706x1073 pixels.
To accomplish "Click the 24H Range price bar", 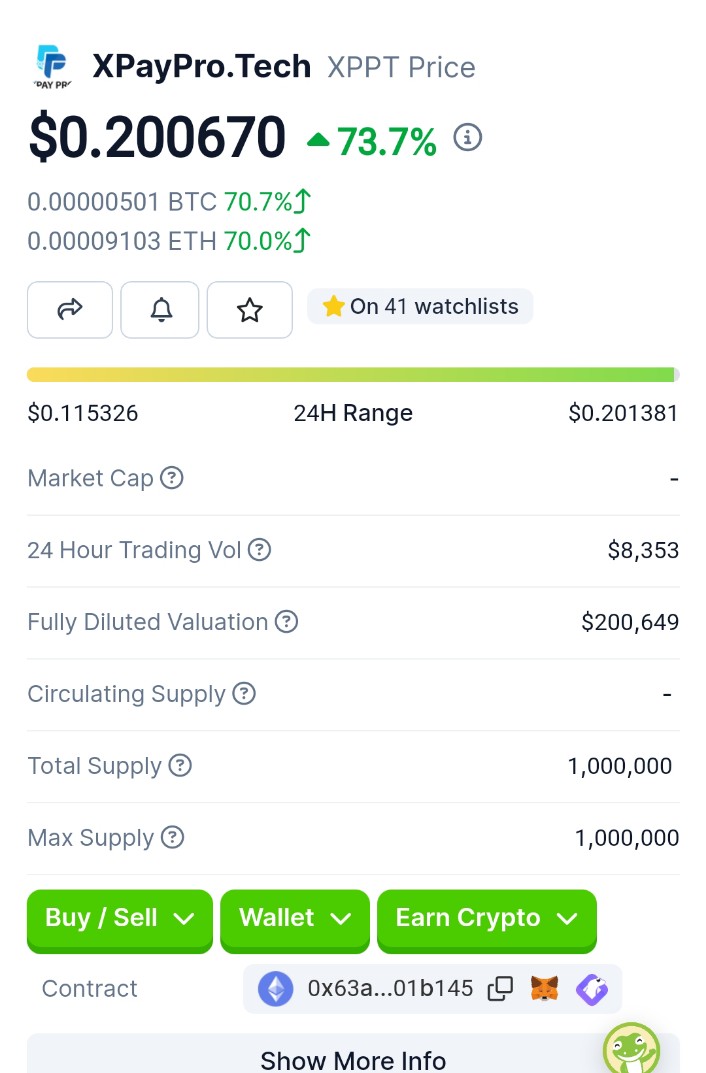I will pos(353,374).
